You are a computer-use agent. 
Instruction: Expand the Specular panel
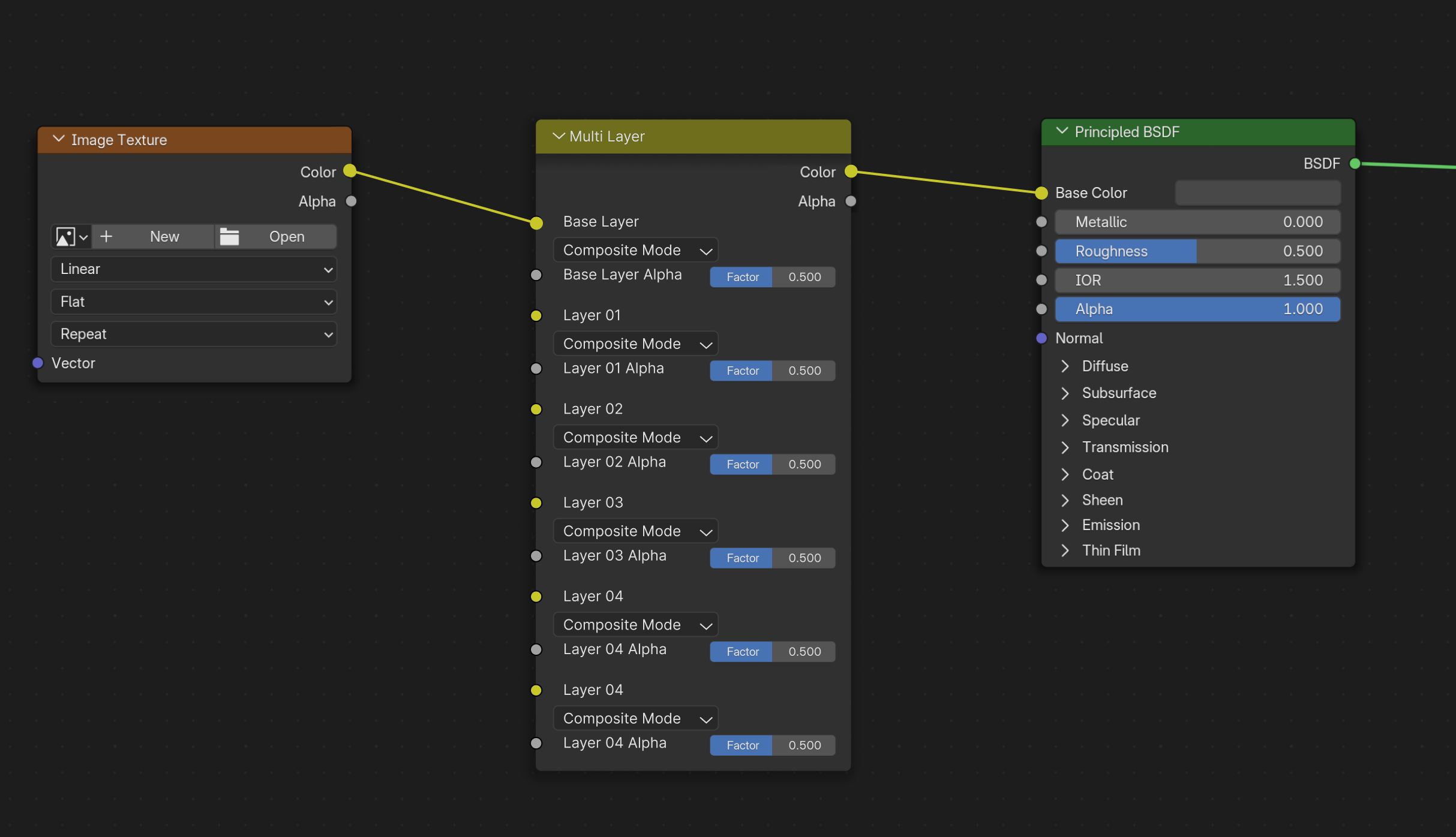coord(1065,420)
